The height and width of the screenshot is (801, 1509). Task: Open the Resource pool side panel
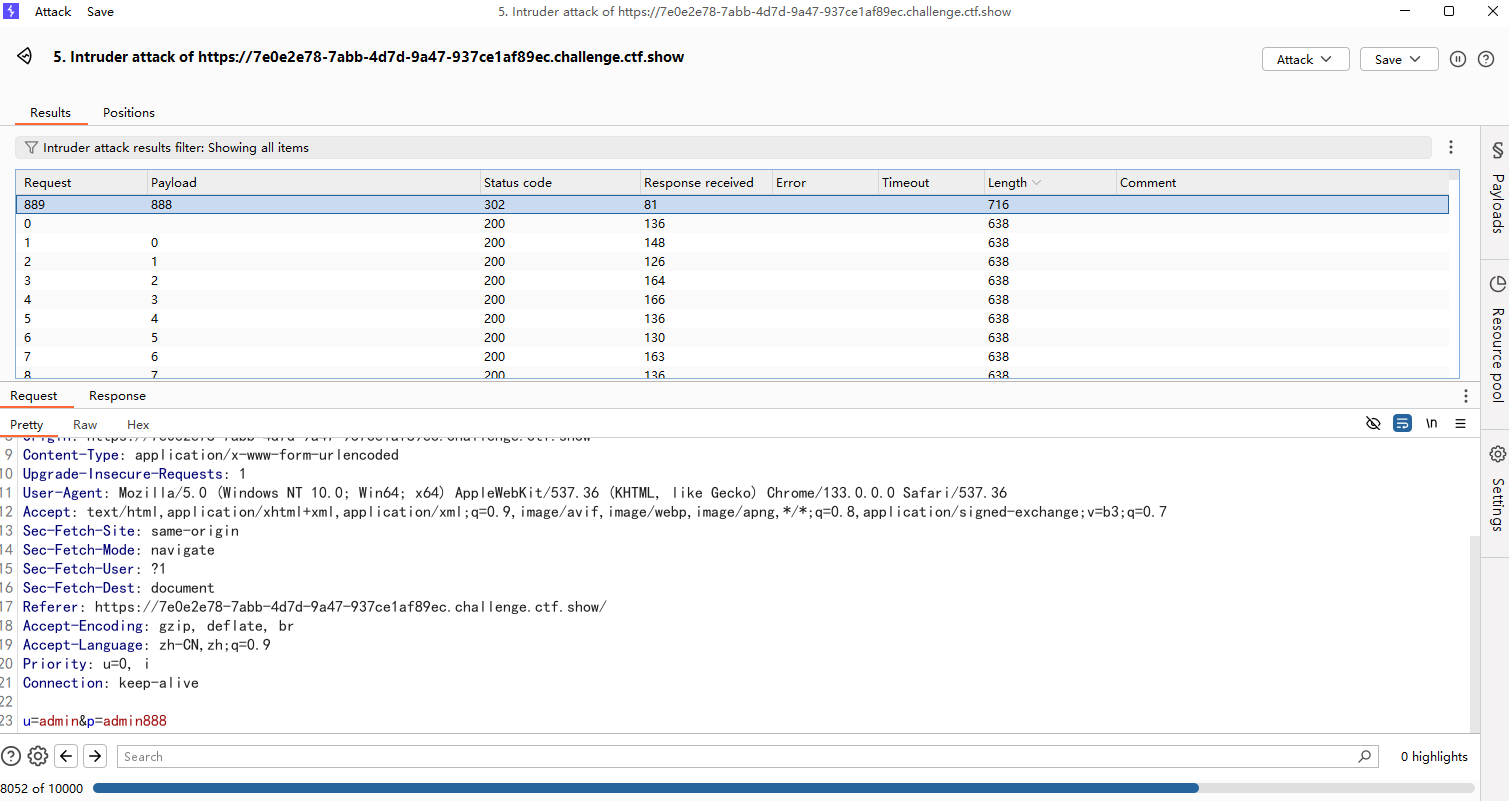pos(1497,339)
